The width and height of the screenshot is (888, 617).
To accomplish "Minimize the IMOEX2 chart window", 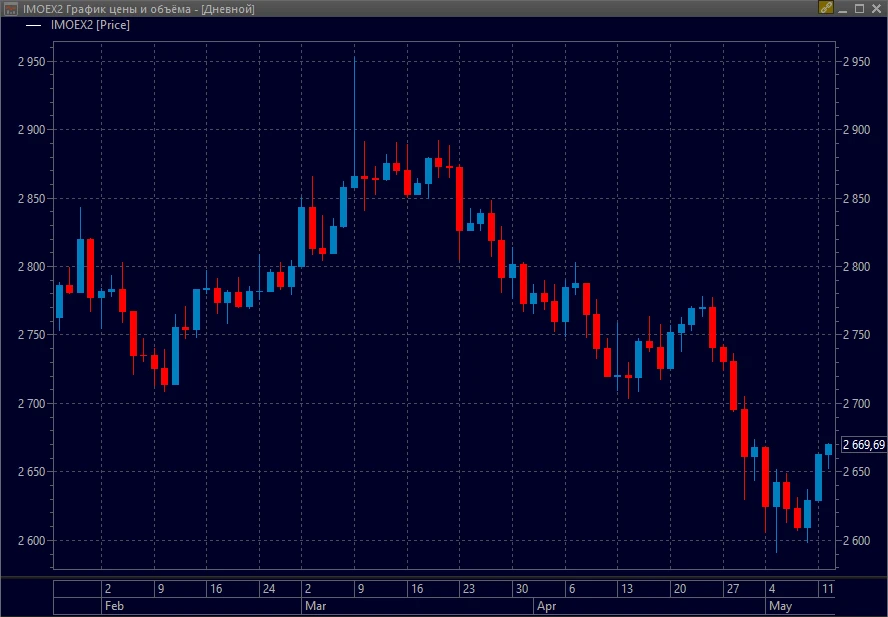I will (843, 8).
